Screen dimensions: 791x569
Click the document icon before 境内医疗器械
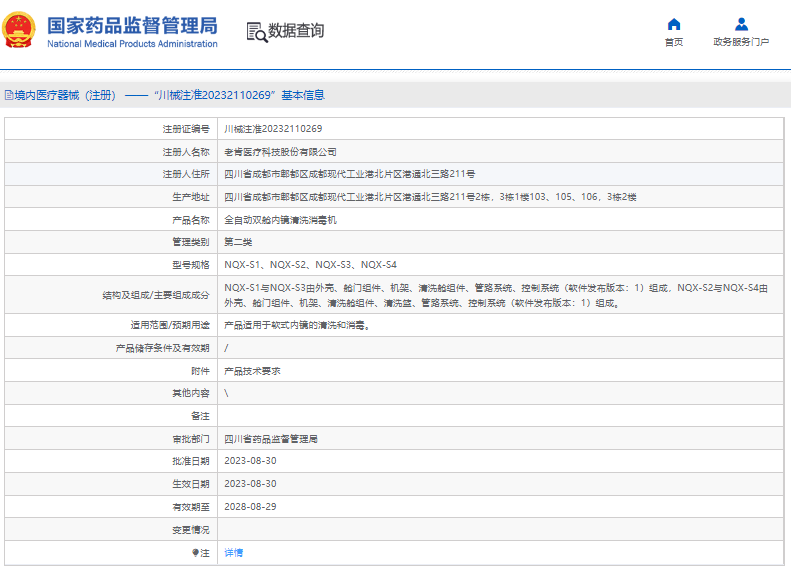9,95
